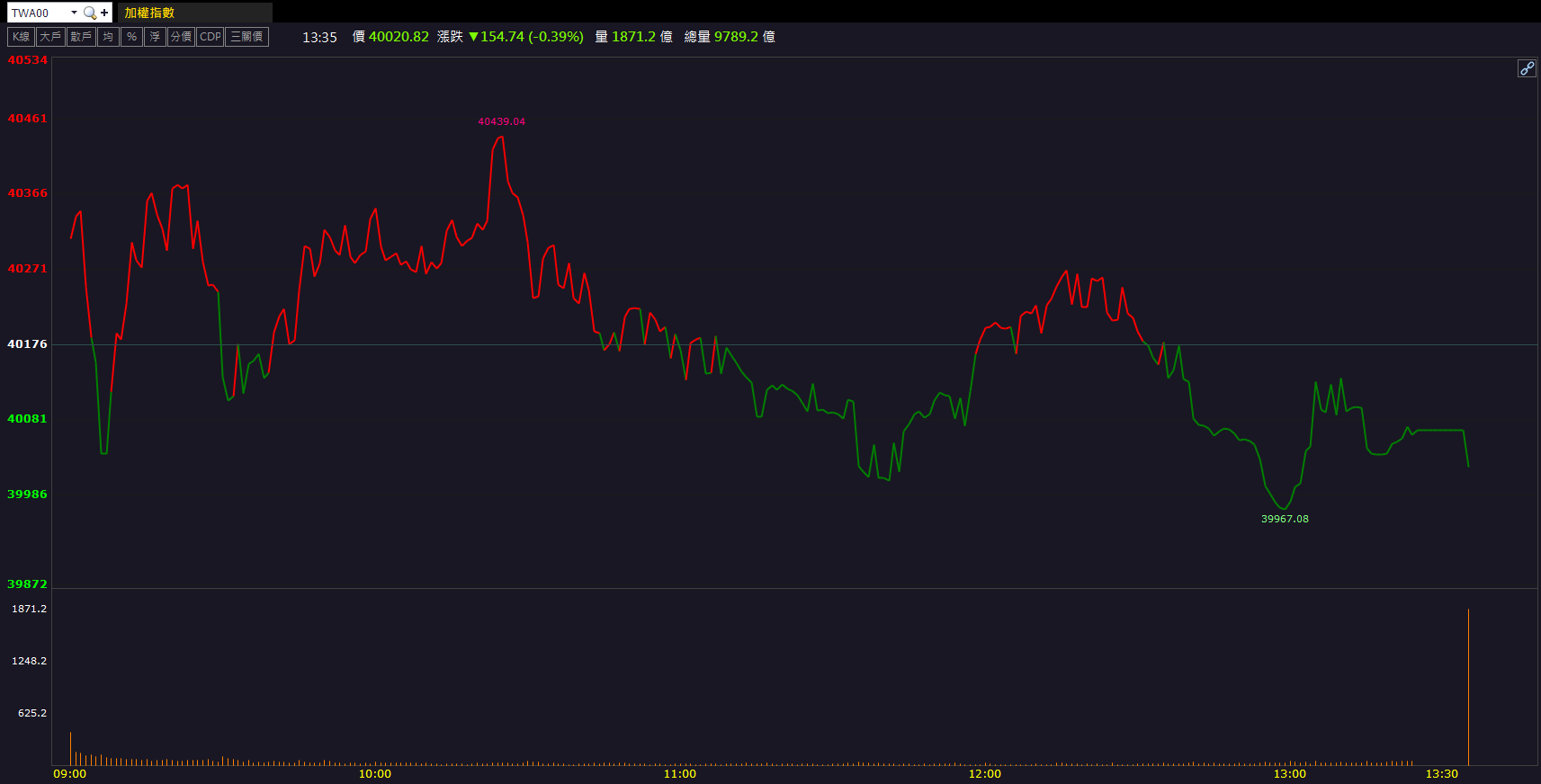Click the 13:30 time axis label
1541x784 pixels.
[x=1441, y=774]
